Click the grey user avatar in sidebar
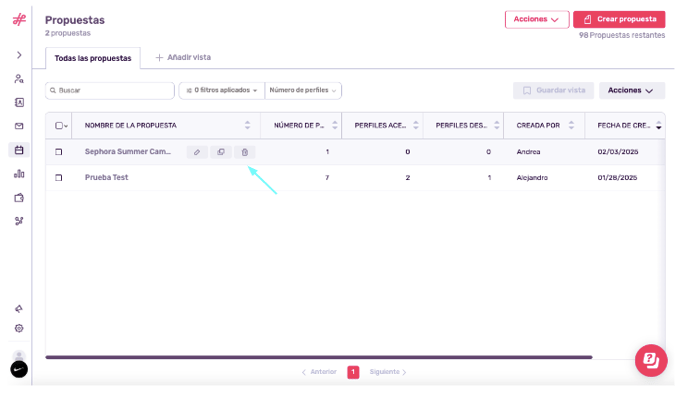Screen dimensions: 688x397 (x=19, y=355)
